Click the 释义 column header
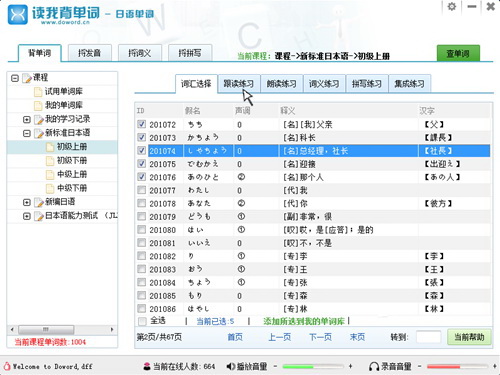 pos(288,111)
